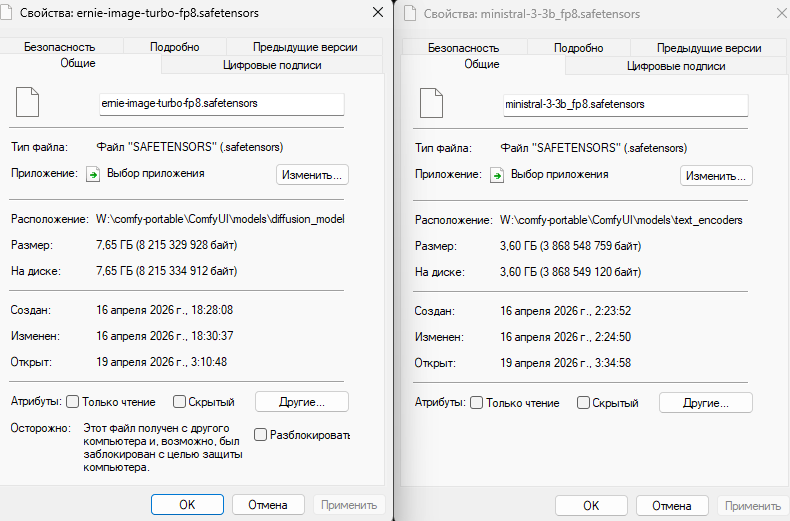Enable 'Только чтение' for ernie-image-turbo file

click(x=73, y=402)
